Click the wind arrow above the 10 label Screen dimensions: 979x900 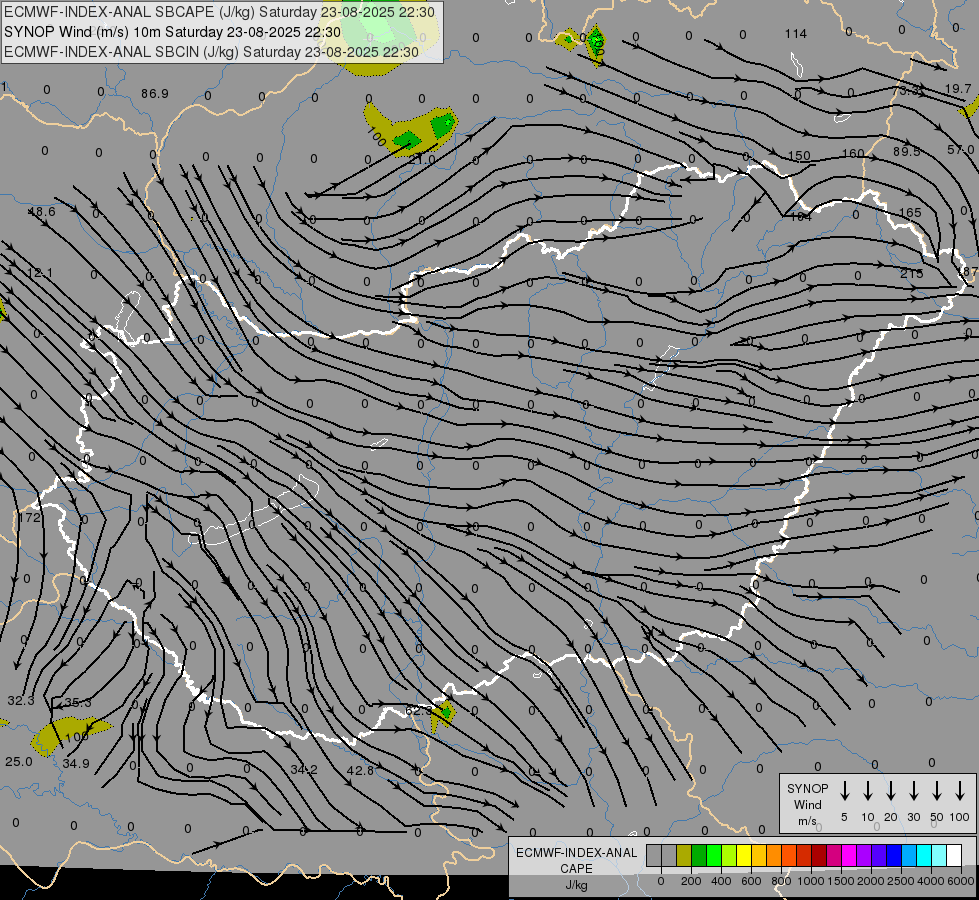point(868,791)
